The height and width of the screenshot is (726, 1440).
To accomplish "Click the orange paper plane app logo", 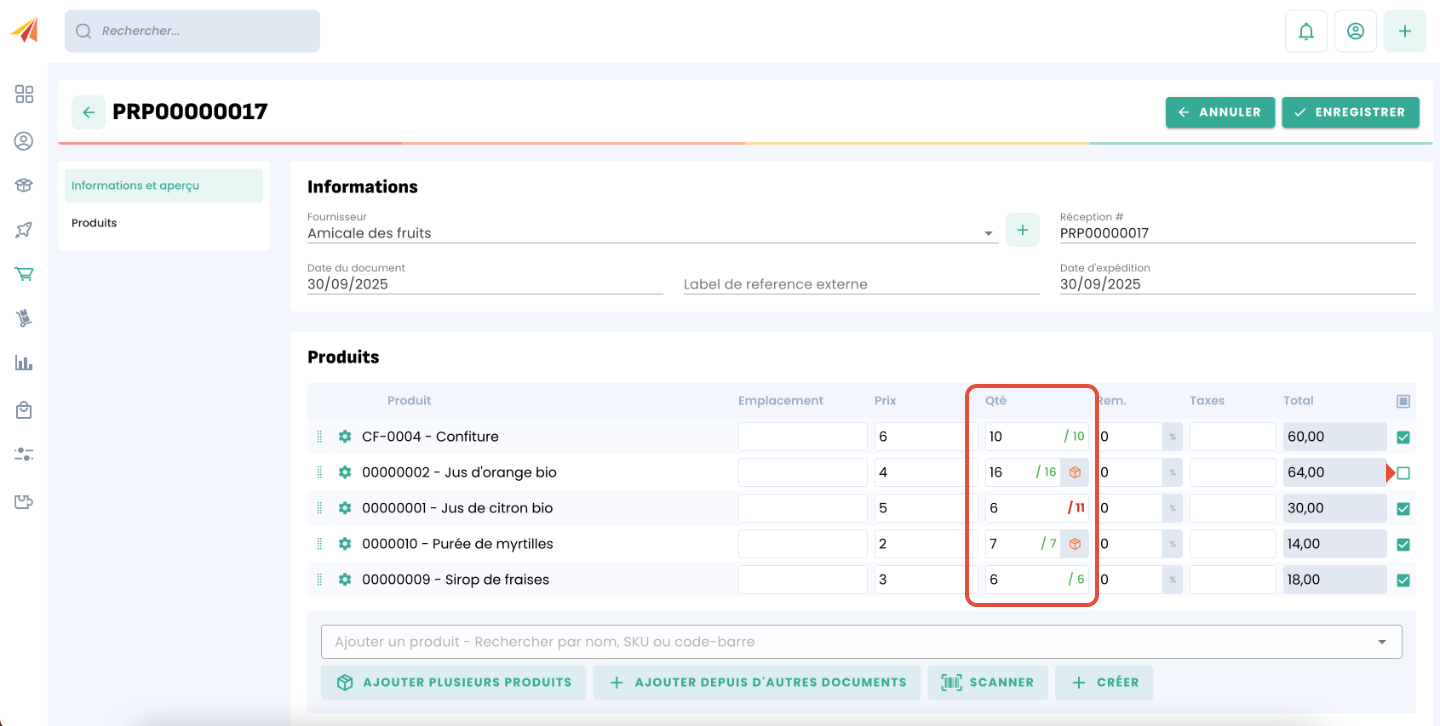I will 25,30.
